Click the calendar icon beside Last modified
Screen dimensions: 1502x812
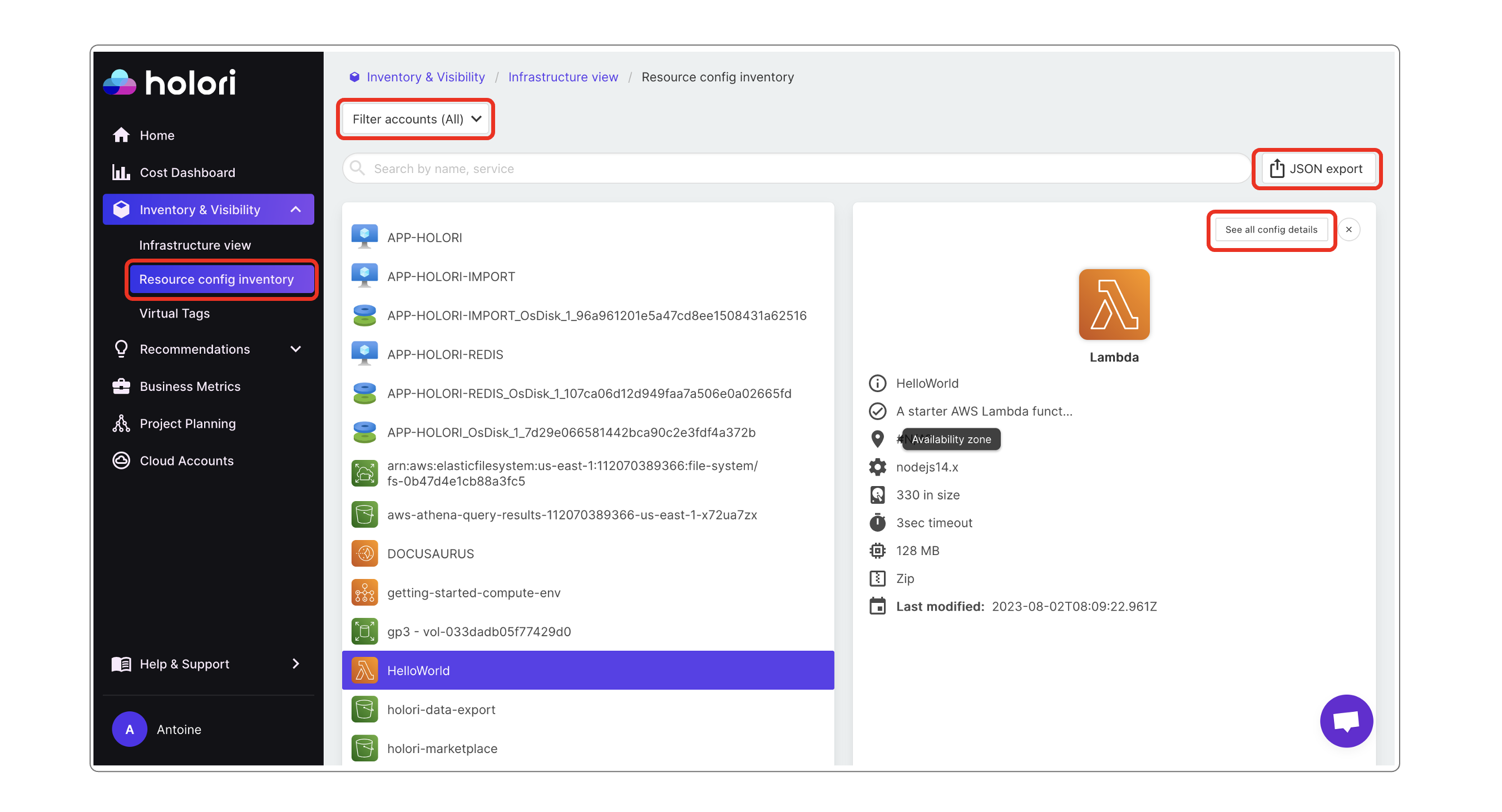tap(877, 607)
